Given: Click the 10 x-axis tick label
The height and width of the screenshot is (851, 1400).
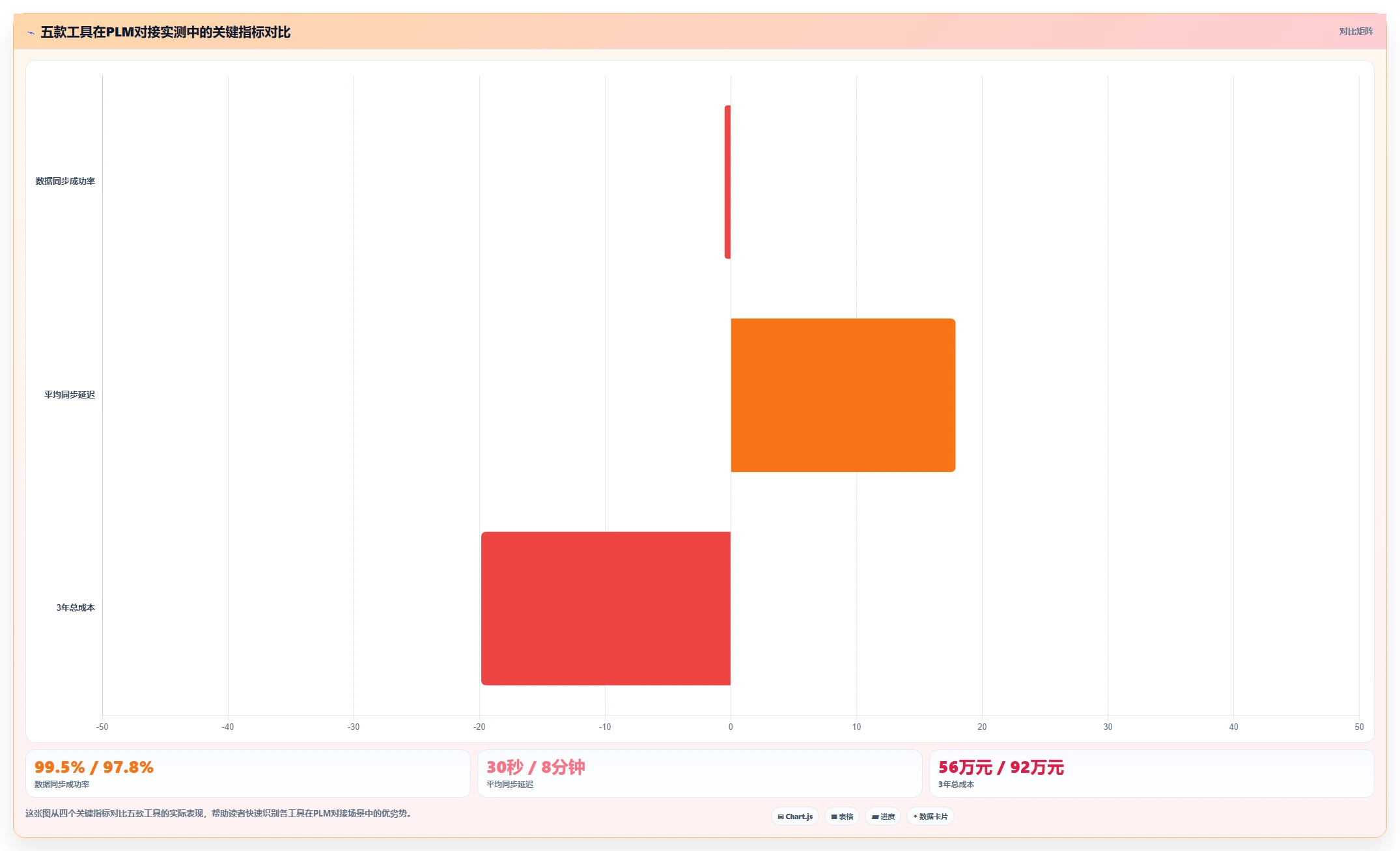Looking at the screenshot, I should [856, 727].
